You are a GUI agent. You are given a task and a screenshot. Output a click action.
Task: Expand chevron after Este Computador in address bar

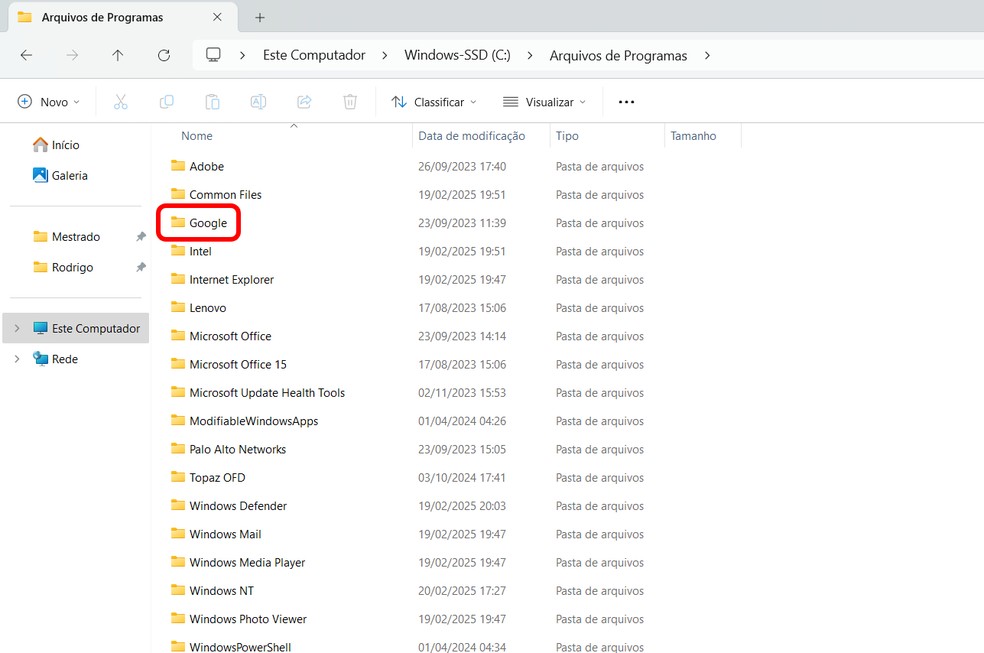pos(385,55)
